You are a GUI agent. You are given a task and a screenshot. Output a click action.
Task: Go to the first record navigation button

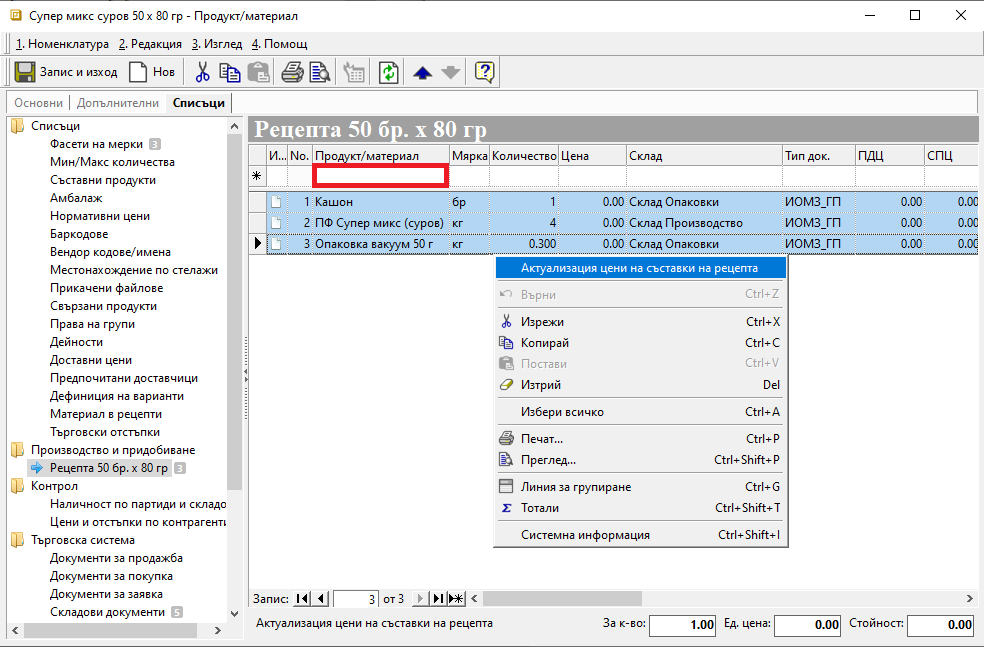coord(303,599)
